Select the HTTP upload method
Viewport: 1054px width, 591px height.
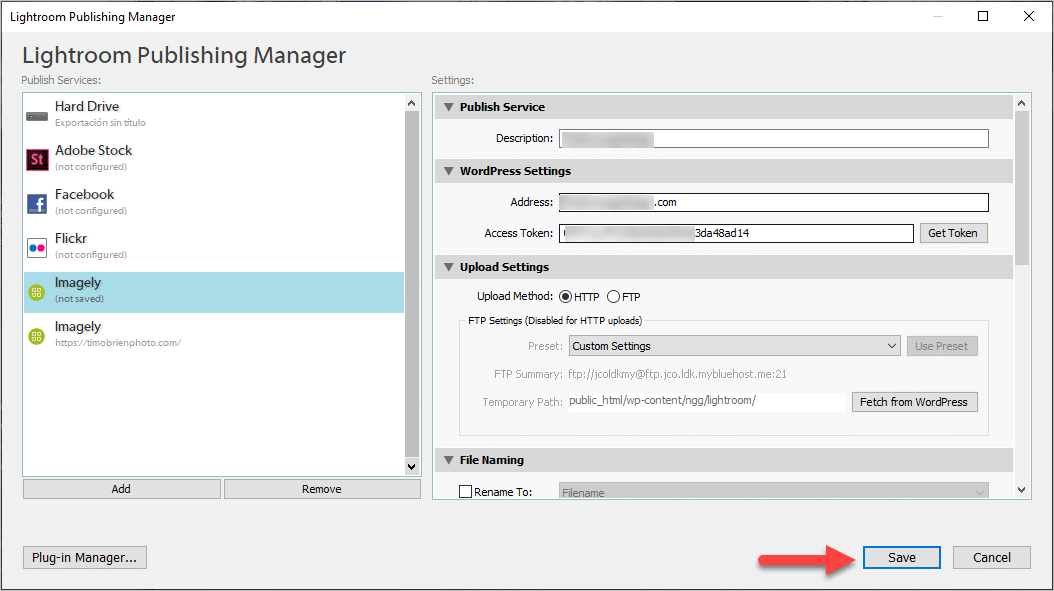pyautogui.click(x=565, y=297)
